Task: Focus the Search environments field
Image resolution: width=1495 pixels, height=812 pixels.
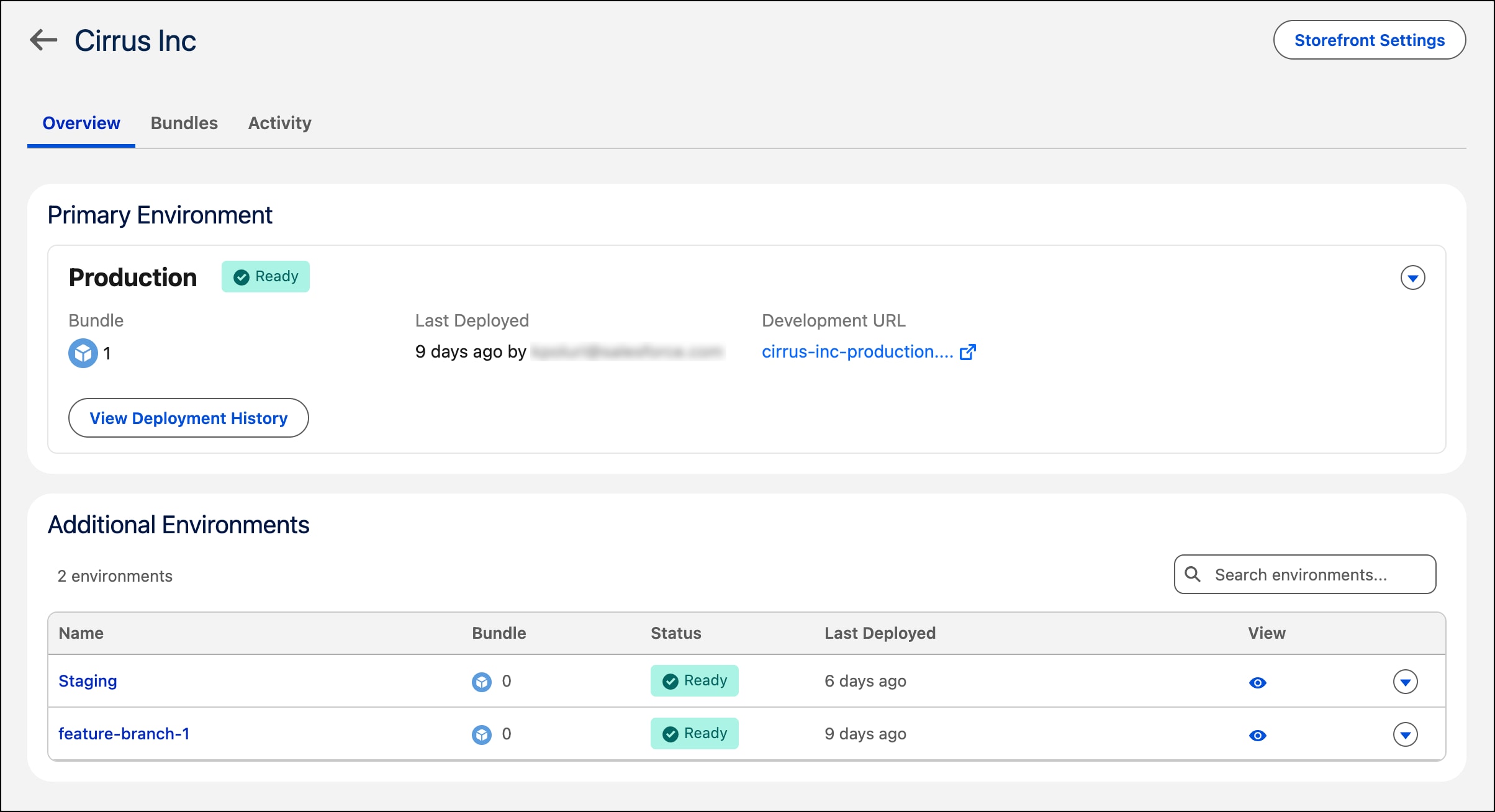Action: coord(1305,574)
